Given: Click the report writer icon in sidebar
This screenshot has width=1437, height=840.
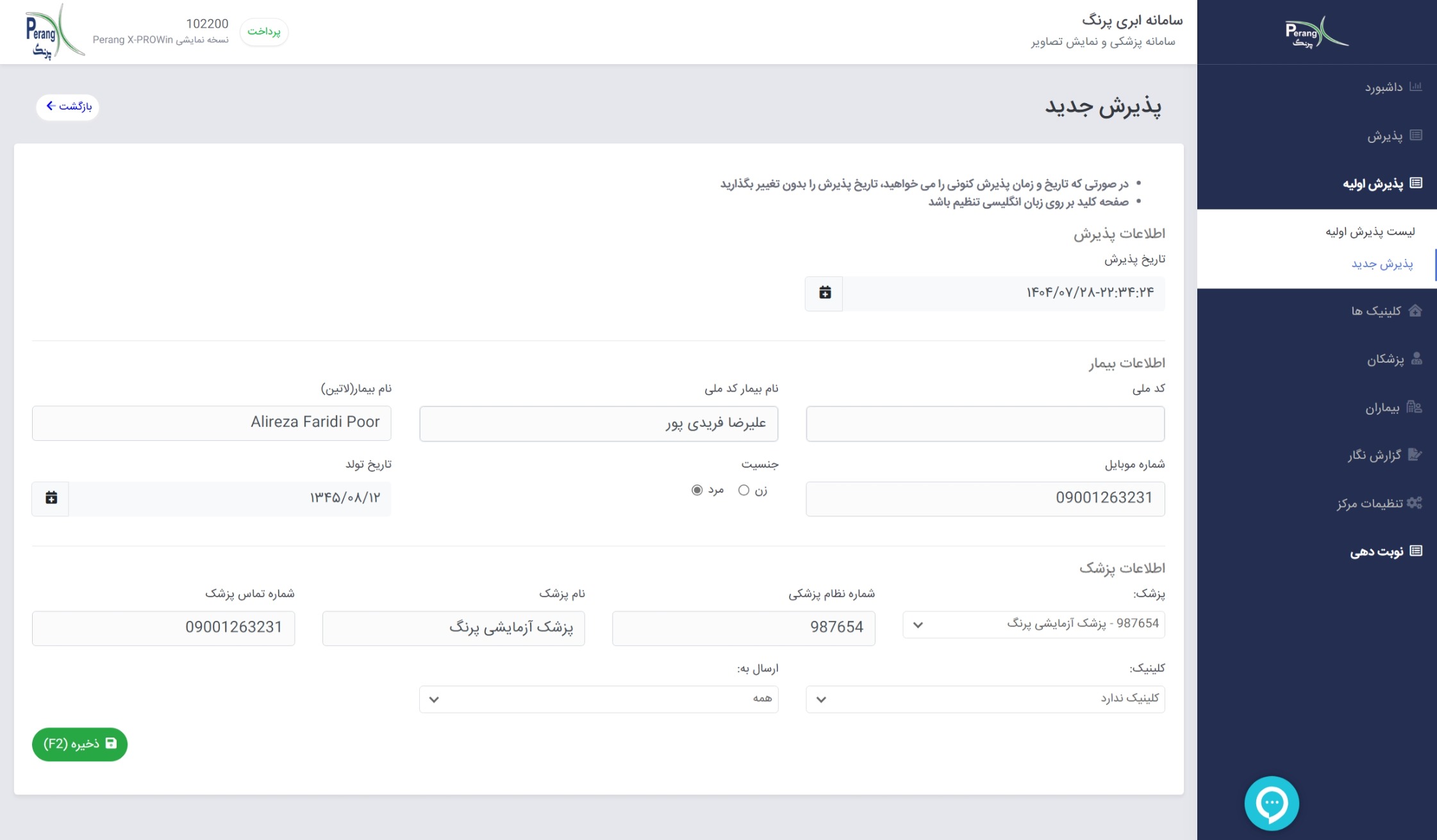Looking at the screenshot, I should coord(1415,455).
